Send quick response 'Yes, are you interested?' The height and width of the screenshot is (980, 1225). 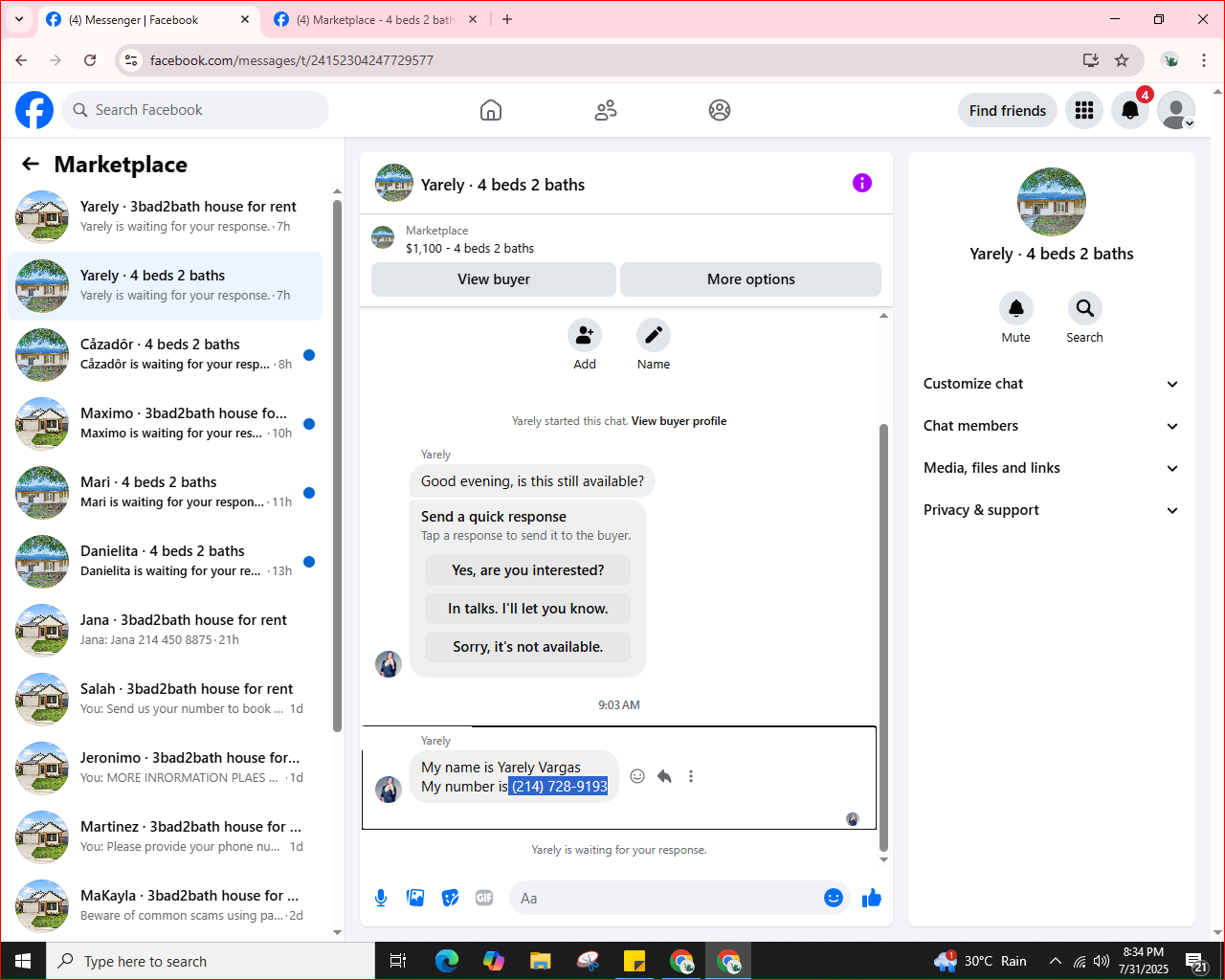point(528,570)
